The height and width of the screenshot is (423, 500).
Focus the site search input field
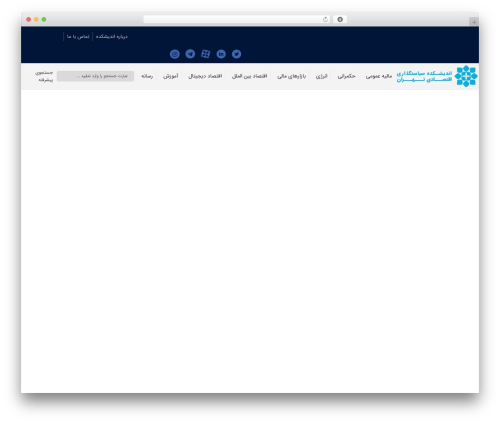pos(95,76)
